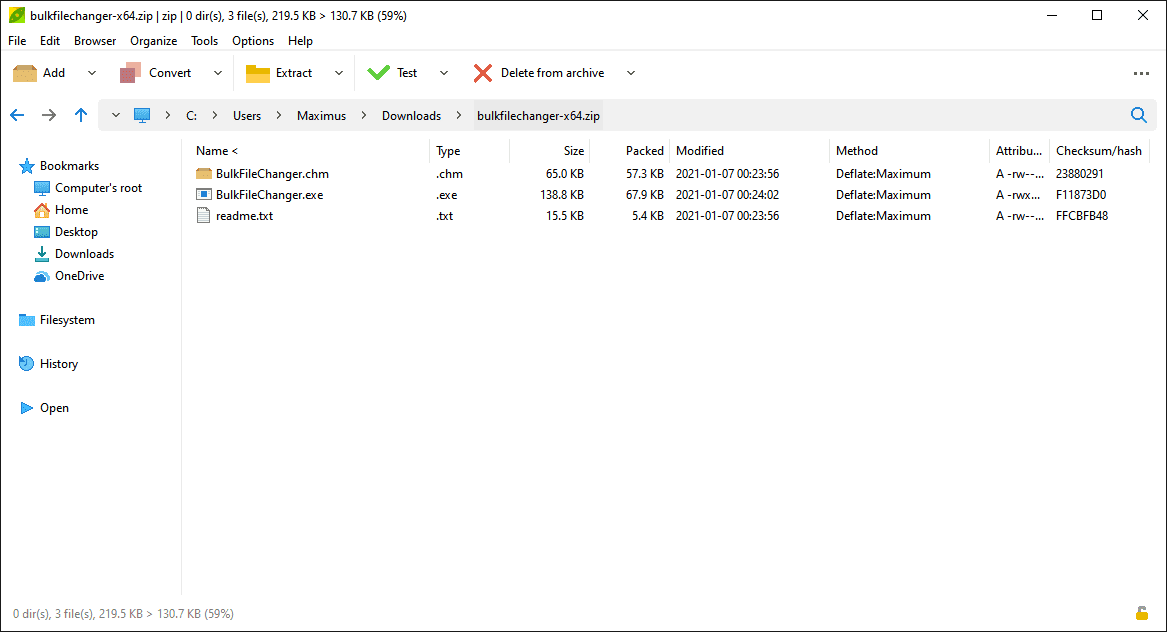
Task: Click the status bar archive summary text
Action: pyautogui.click(x=124, y=613)
